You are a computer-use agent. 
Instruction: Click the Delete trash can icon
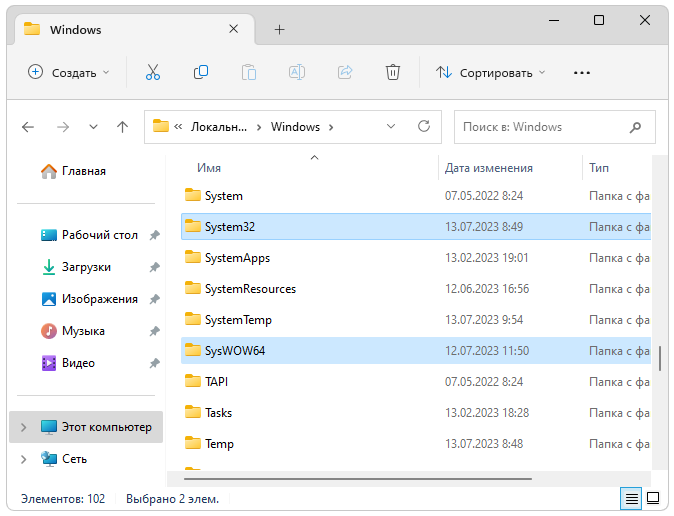tap(392, 72)
